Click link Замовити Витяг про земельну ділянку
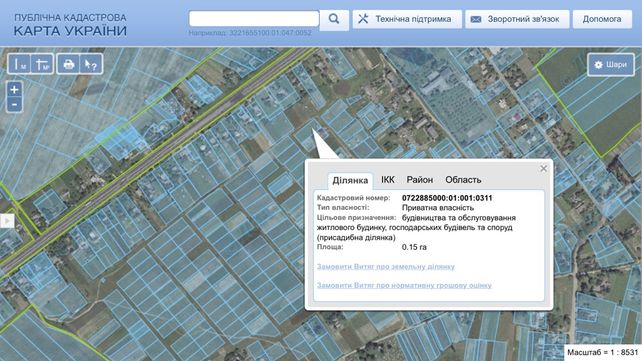The width and height of the screenshot is (642, 361). pyautogui.click(x=386, y=266)
